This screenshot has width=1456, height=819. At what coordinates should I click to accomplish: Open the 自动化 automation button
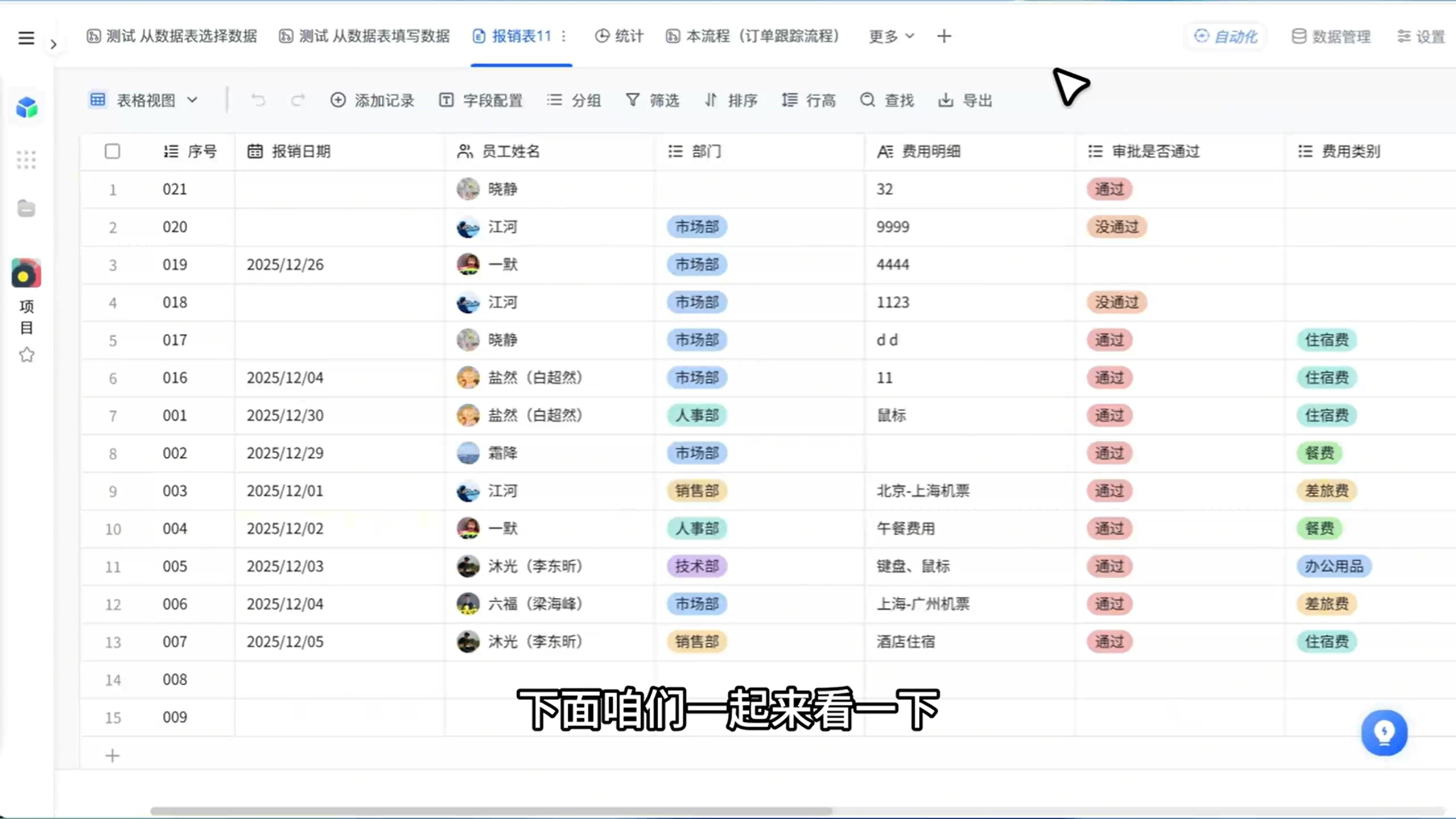point(1226,36)
